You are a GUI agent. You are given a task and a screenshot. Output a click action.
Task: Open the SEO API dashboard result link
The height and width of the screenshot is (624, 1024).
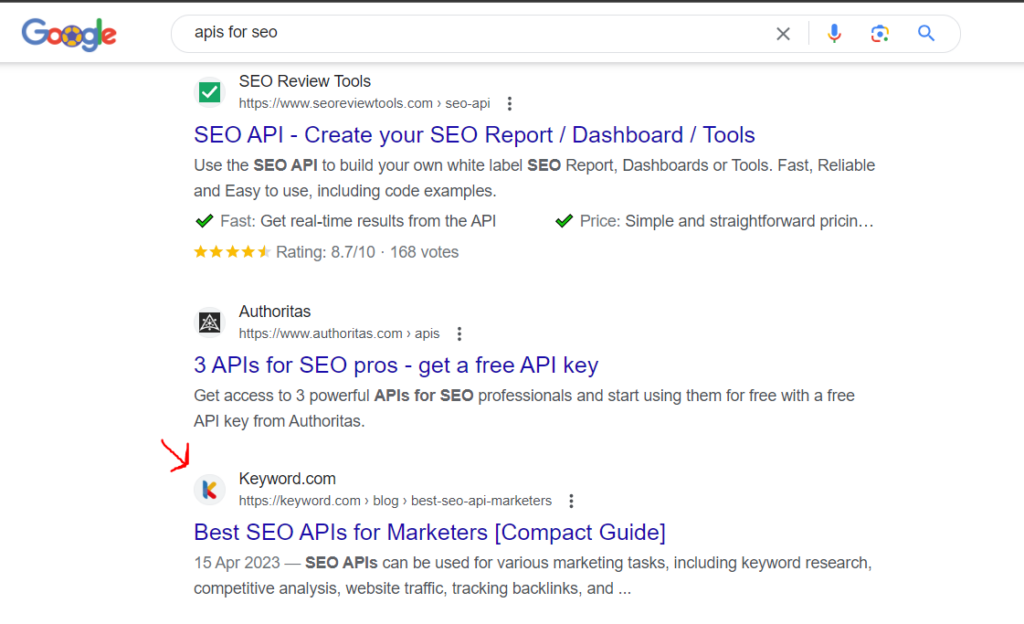[x=474, y=134]
